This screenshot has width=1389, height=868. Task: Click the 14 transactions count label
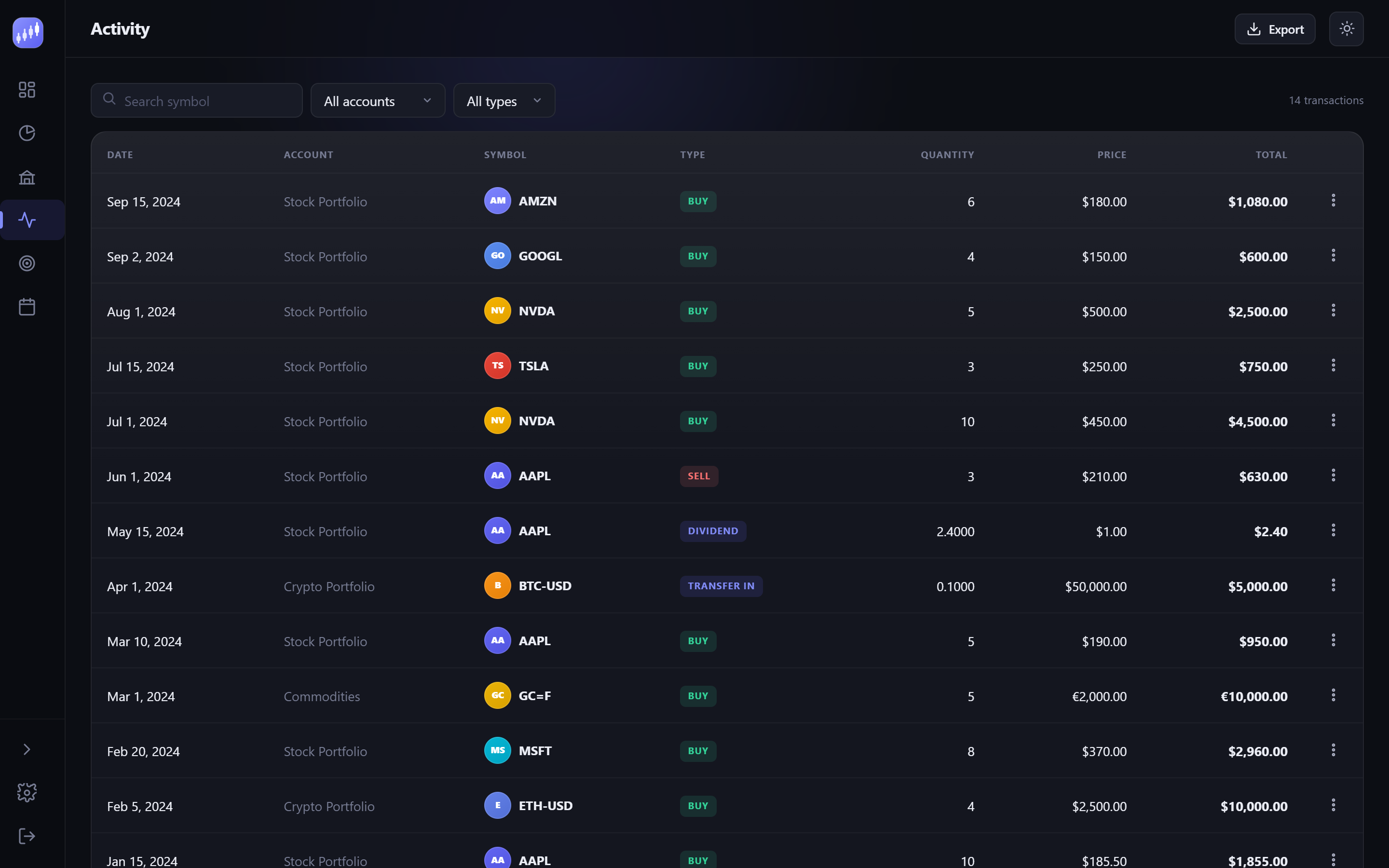(x=1326, y=100)
